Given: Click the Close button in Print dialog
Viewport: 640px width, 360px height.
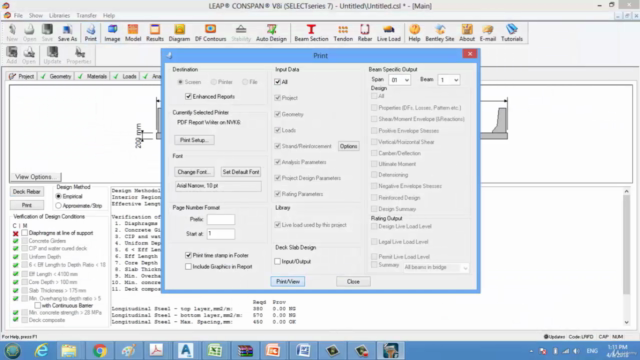Looking at the screenshot, I should pos(353,282).
